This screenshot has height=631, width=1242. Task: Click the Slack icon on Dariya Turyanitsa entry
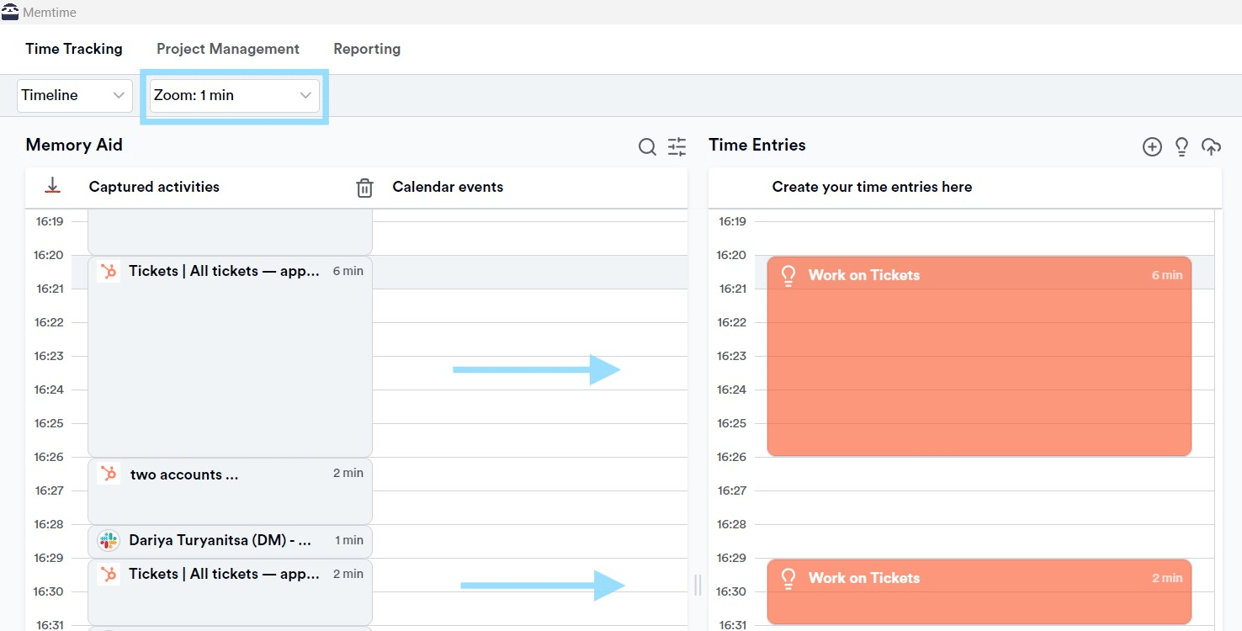(x=107, y=541)
